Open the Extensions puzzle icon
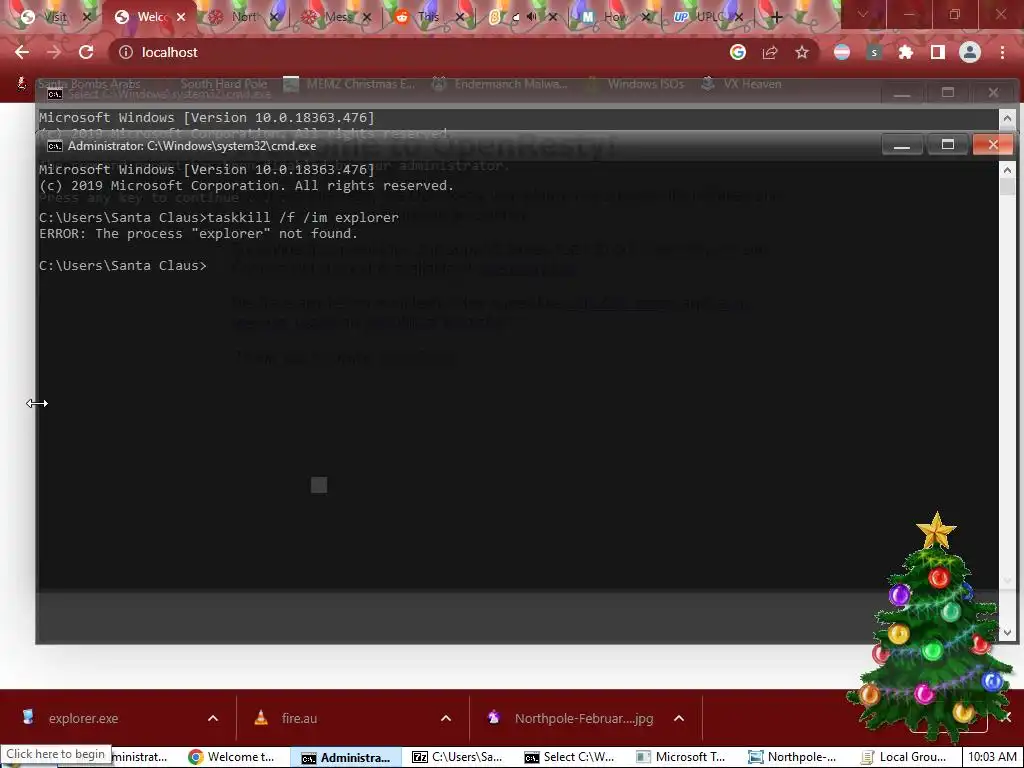Screen dimensions: 1024x768 point(906,52)
